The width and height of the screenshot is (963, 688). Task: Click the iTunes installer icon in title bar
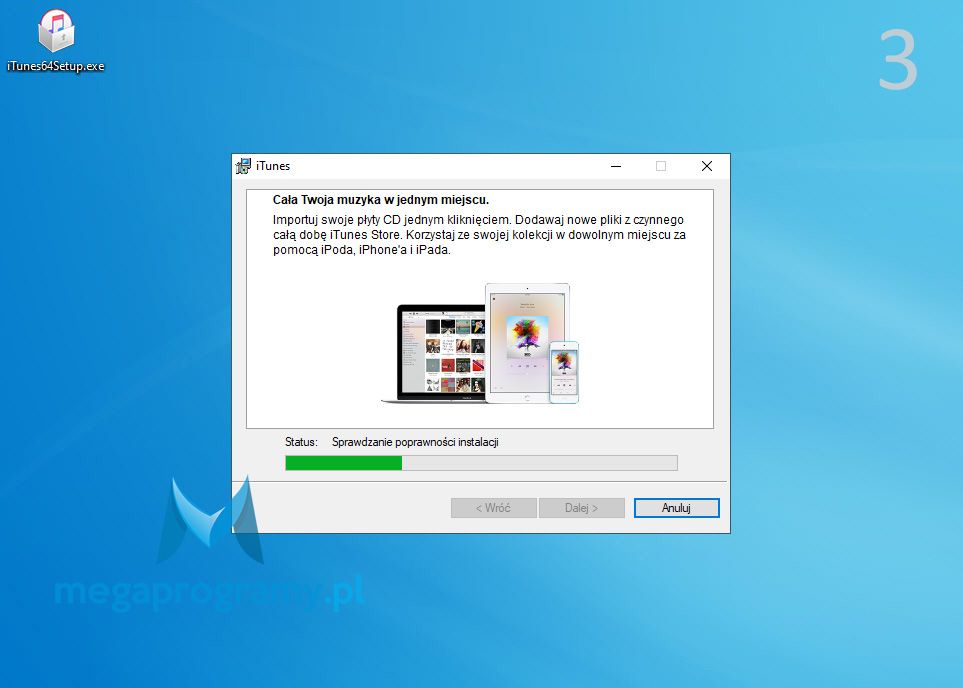tap(243, 166)
